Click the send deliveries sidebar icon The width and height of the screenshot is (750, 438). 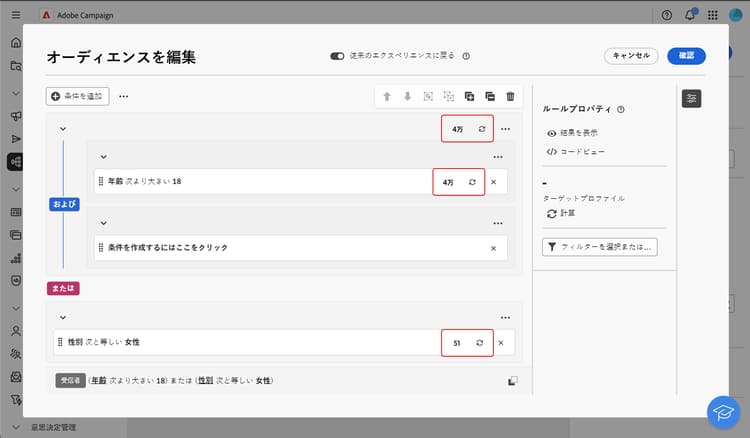tap(16, 139)
